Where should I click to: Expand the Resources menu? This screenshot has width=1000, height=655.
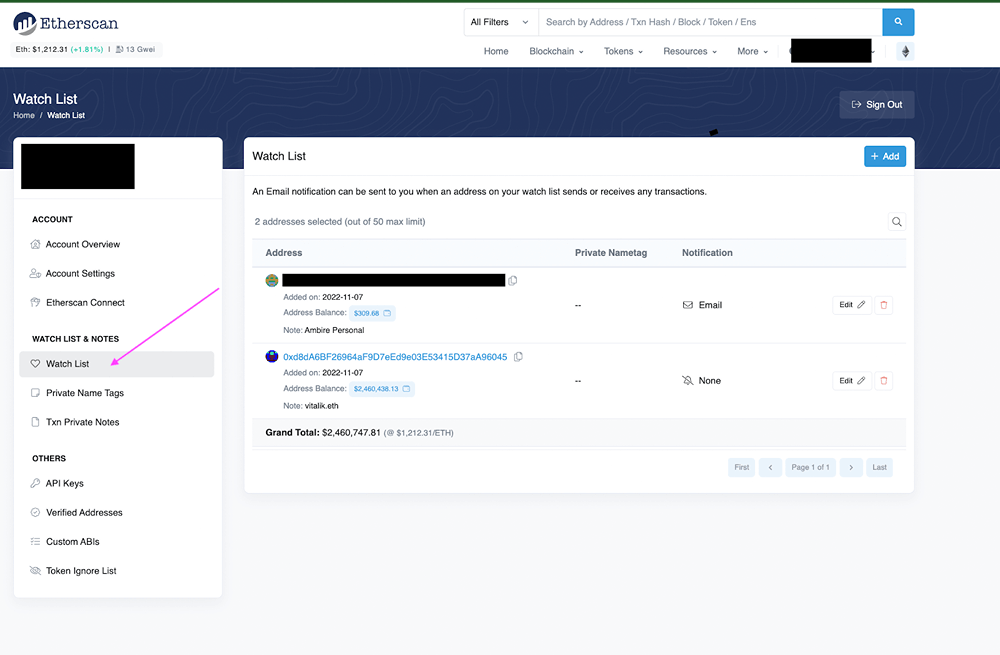(690, 52)
